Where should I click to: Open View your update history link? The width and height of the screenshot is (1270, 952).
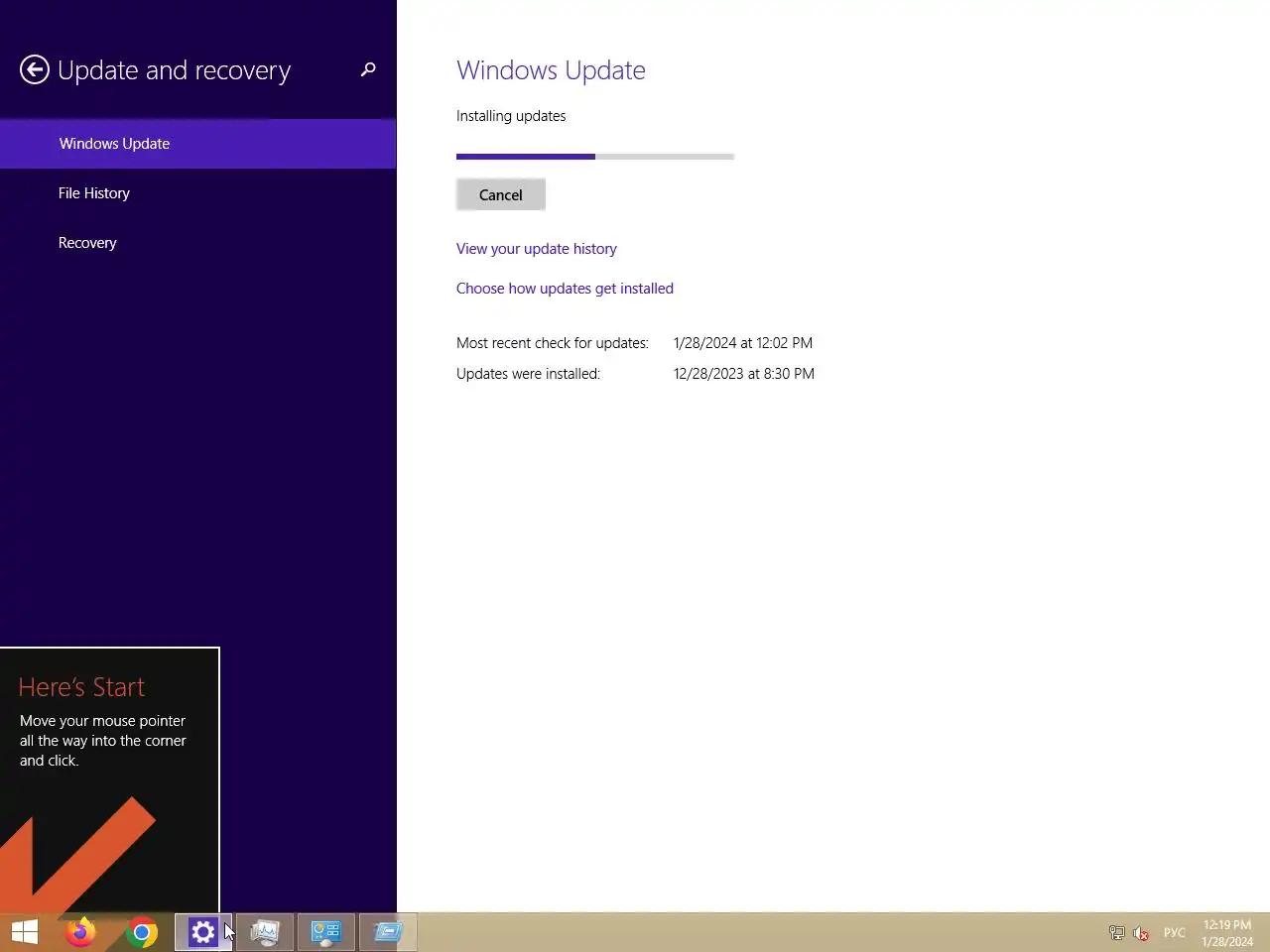536,249
